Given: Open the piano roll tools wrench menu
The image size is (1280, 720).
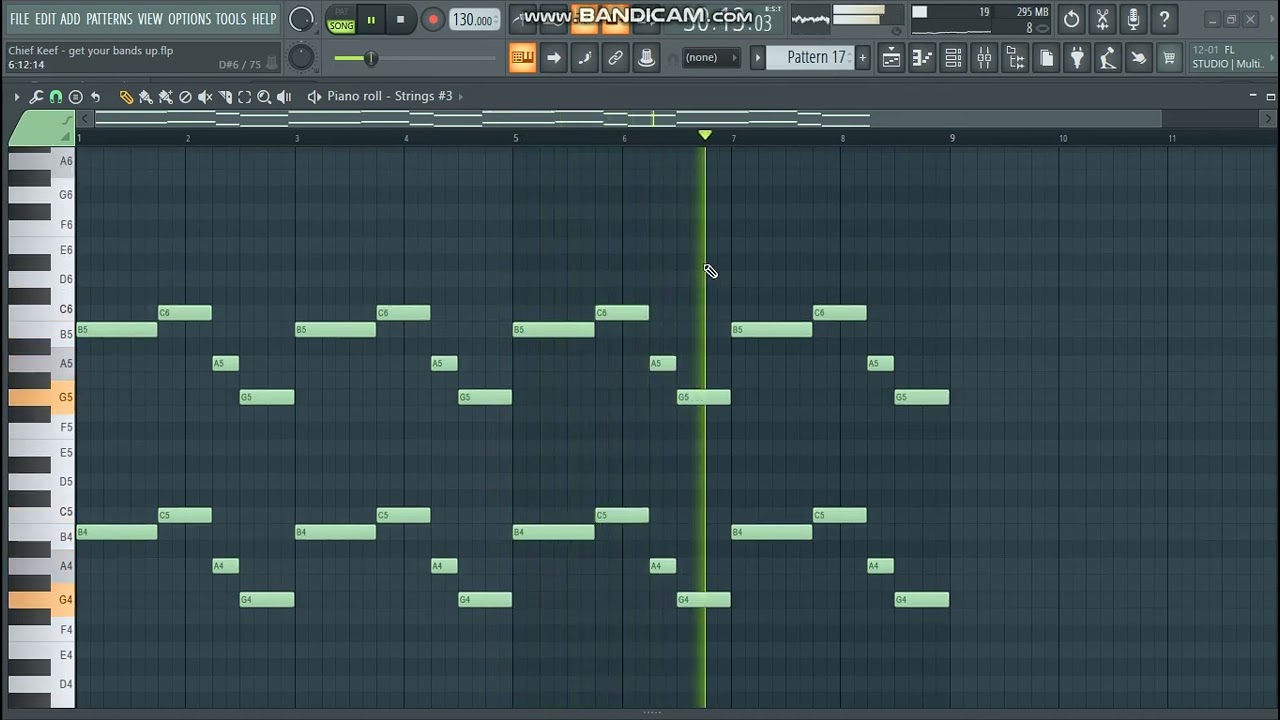Looking at the screenshot, I should tap(36, 97).
